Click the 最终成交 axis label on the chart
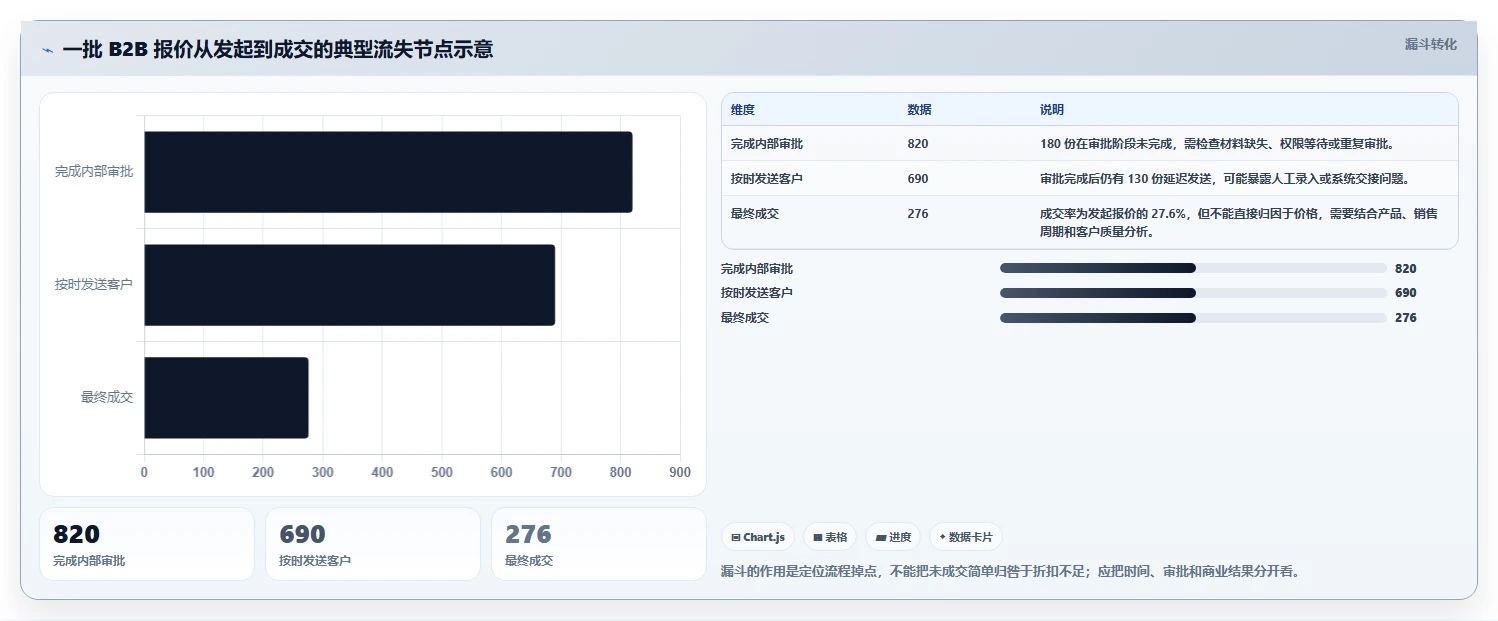1498x621 pixels. tap(107, 398)
